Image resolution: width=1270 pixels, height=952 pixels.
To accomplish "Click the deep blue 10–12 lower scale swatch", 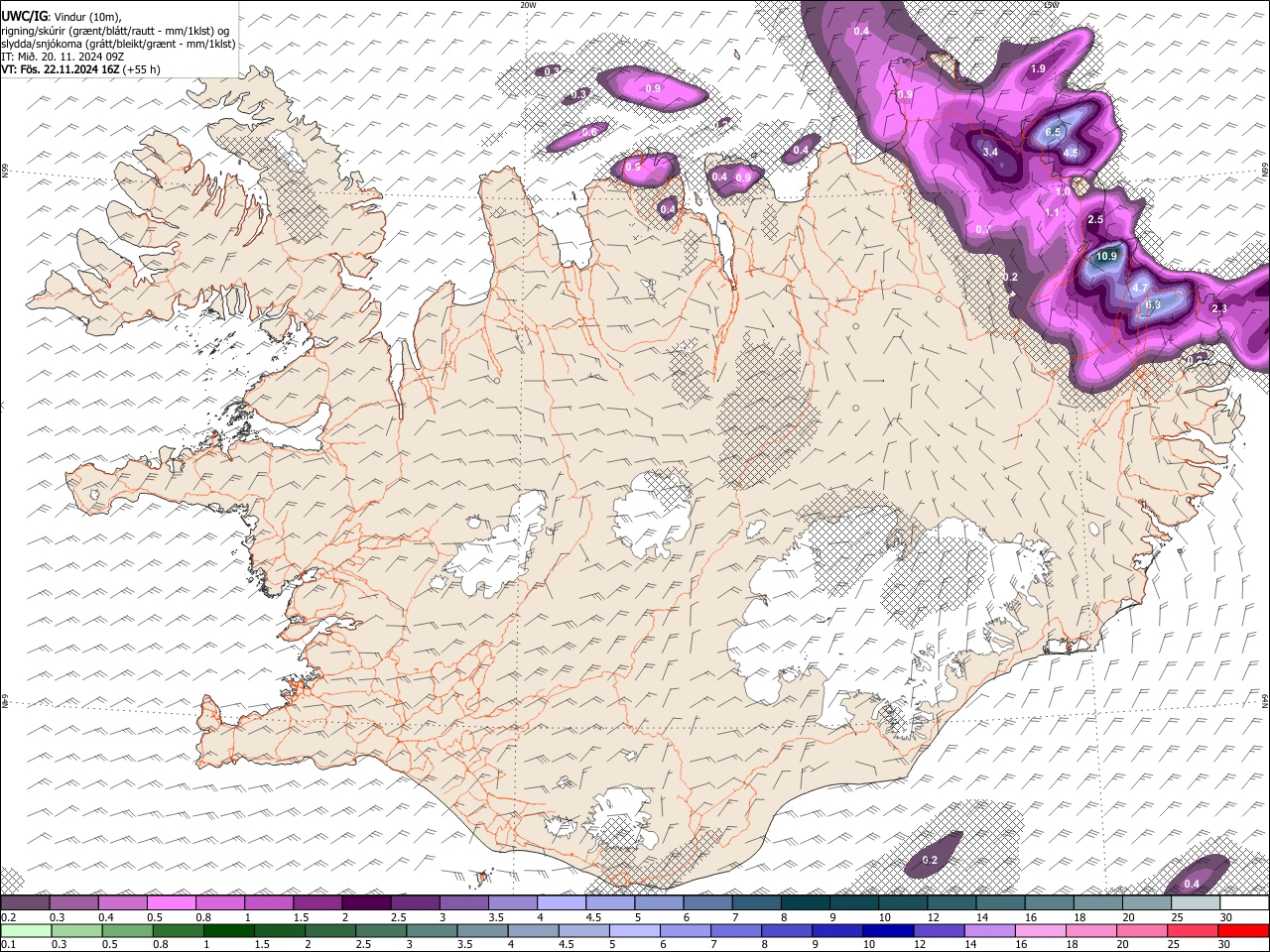I will pos(887,931).
